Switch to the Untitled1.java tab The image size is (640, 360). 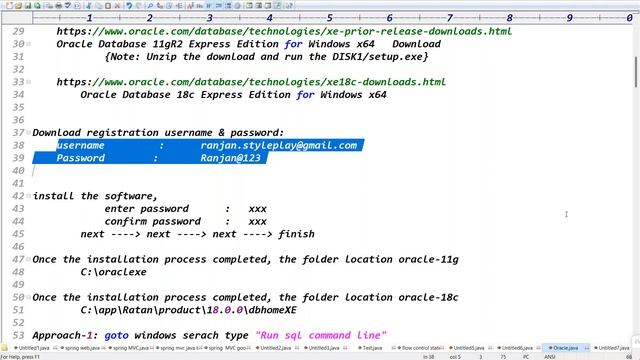tap(34, 348)
